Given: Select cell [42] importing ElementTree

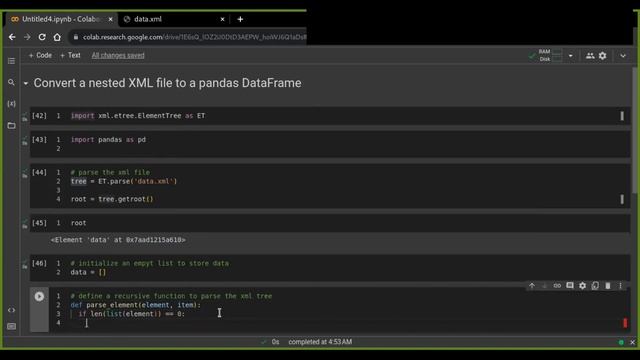Looking at the screenshot, I should pos(330,116).
